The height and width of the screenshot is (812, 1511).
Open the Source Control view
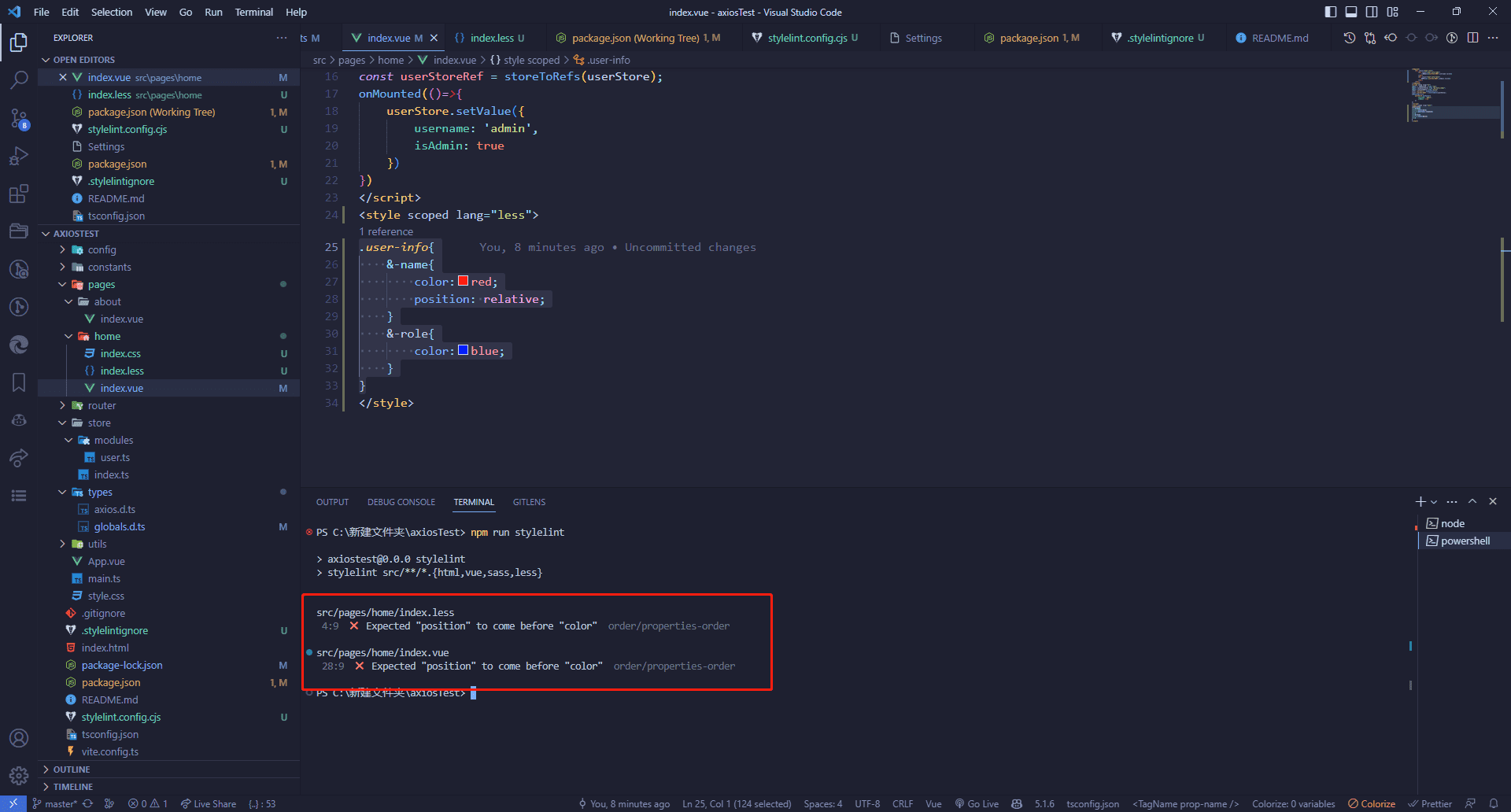click(x=19, y=118)
